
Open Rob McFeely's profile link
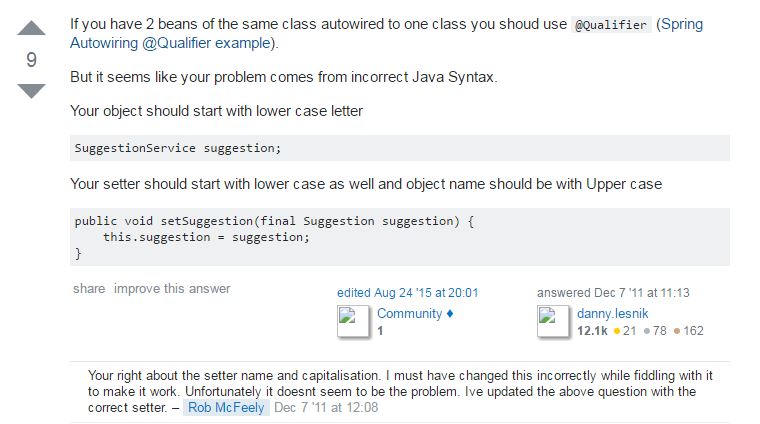coord(226,408)
